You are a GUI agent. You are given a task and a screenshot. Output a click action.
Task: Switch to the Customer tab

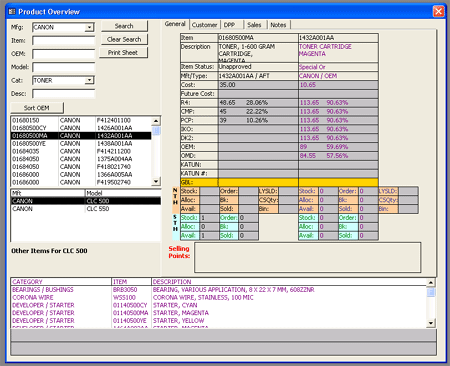(x=204, y=25)
